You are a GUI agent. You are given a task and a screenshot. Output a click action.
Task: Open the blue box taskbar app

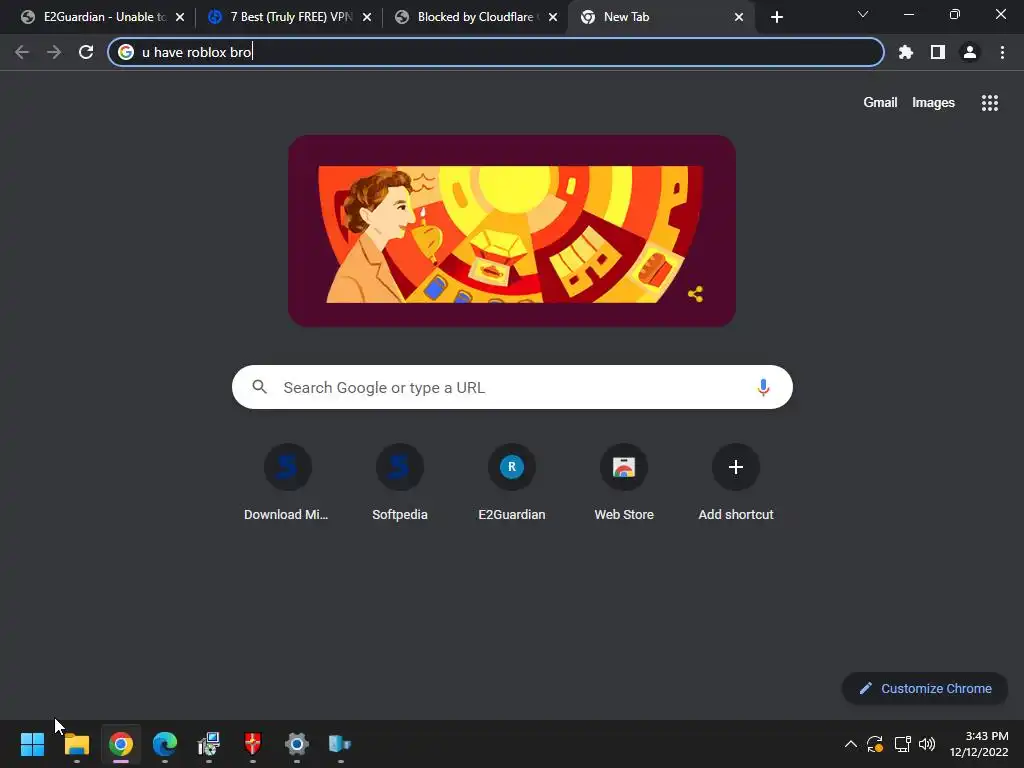click(x=340, y=744)
